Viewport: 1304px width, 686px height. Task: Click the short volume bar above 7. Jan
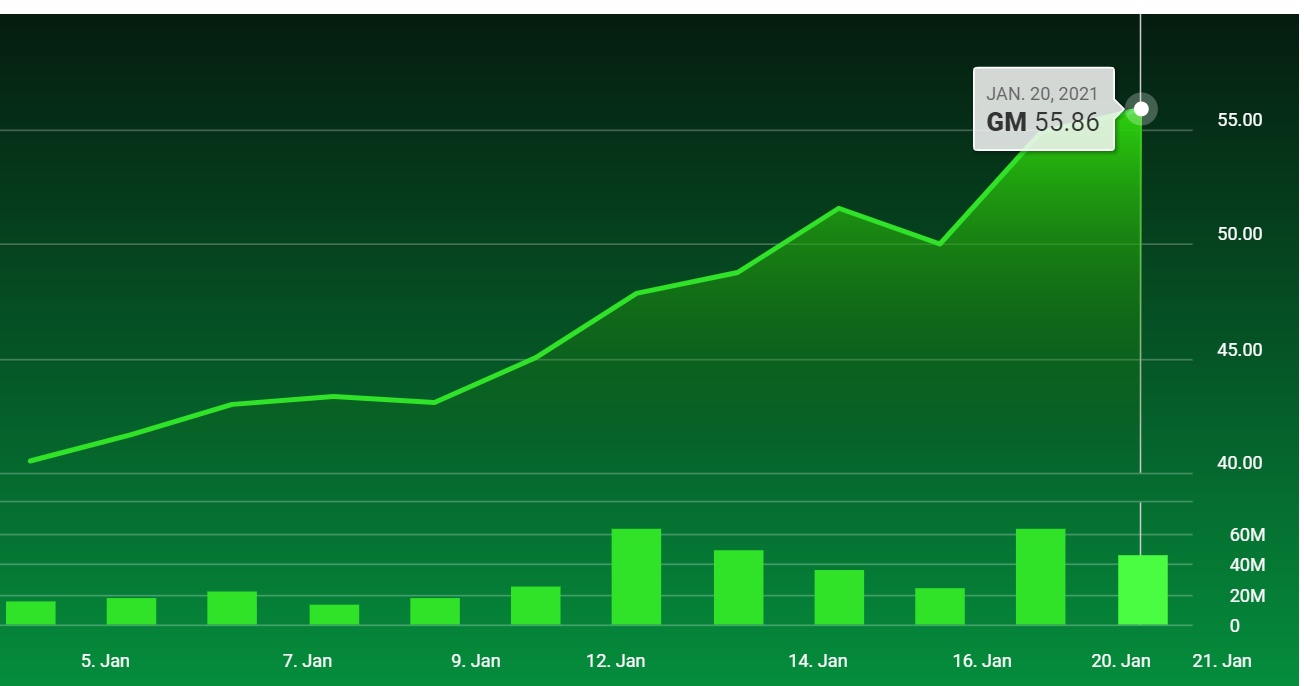point(334,614)
